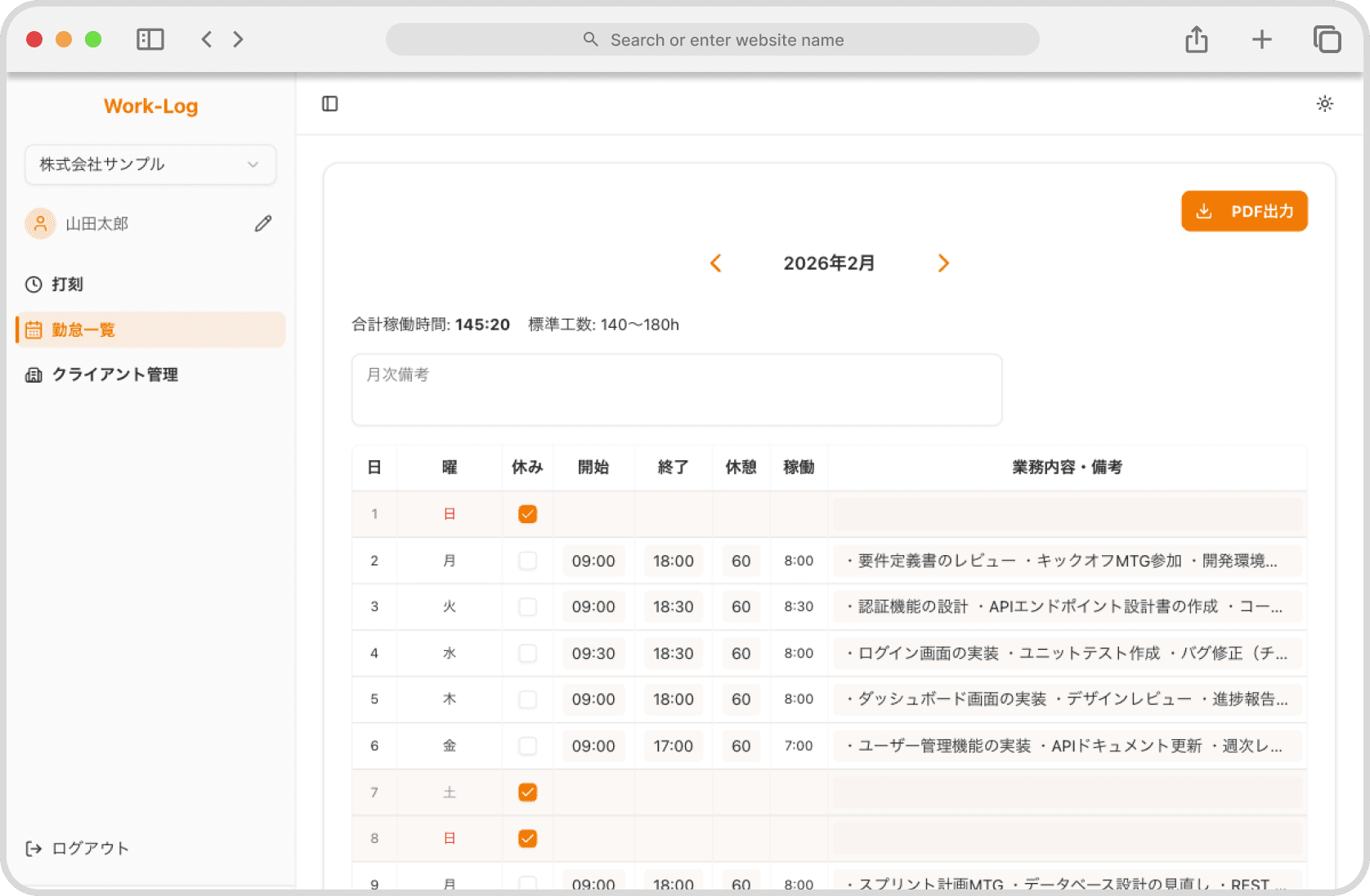This screenshot has height=896, width=1370.
Task: Click the download icon inside PDF出力 button
Action: [x=1205, y=211]
